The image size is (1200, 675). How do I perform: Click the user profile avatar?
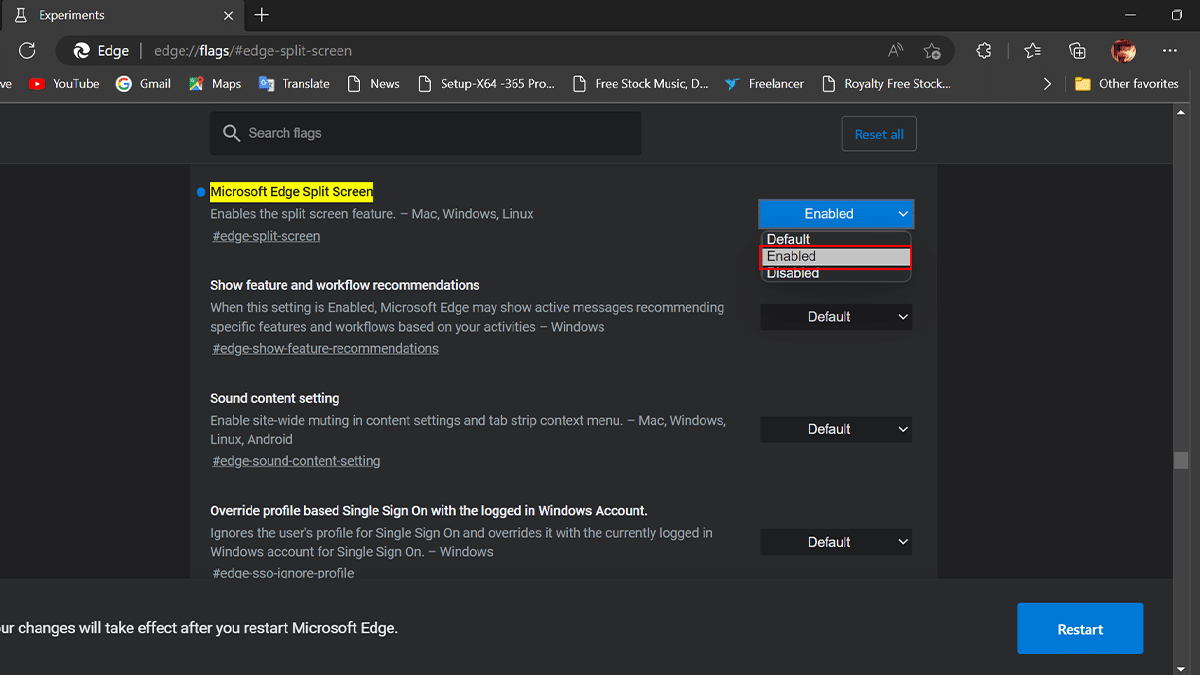(1123, 51)
